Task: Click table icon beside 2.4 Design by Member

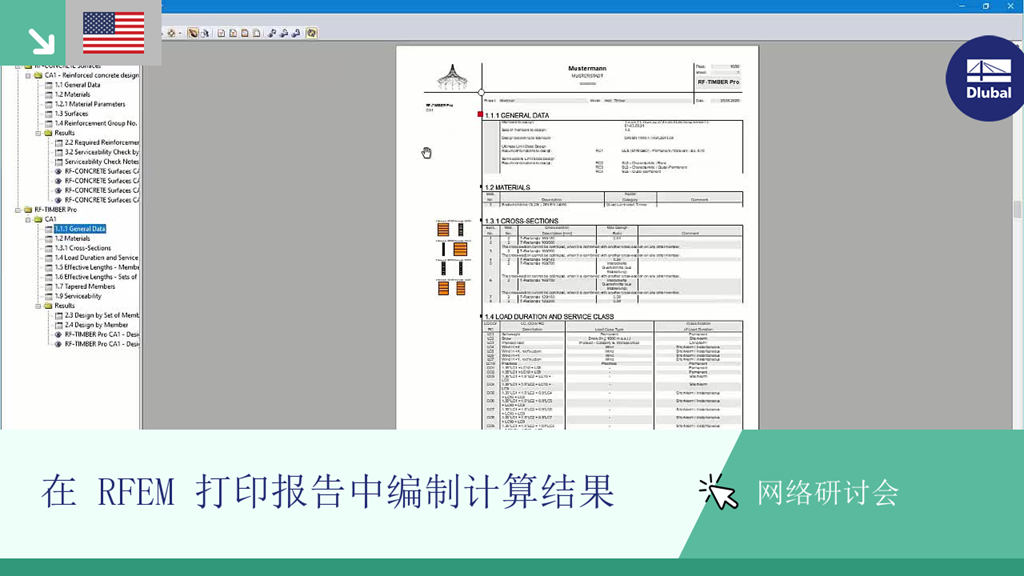Action: [x=59, y=325]
